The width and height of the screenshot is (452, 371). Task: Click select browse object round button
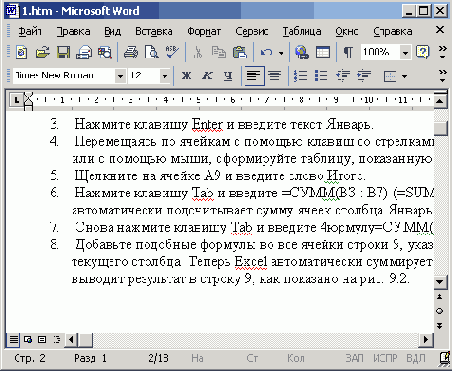(440, 311)
